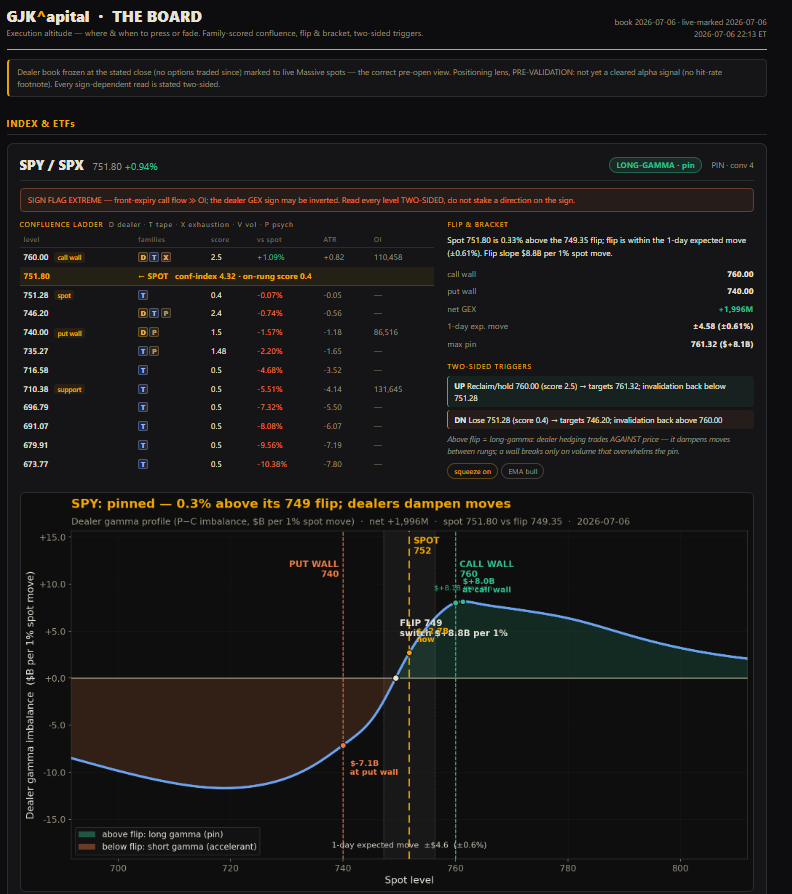The height and width of the screenshot is (894, 792).
Task: Click the SIGN FLAG EXTREME warning banner
Action: coord(387,200)
